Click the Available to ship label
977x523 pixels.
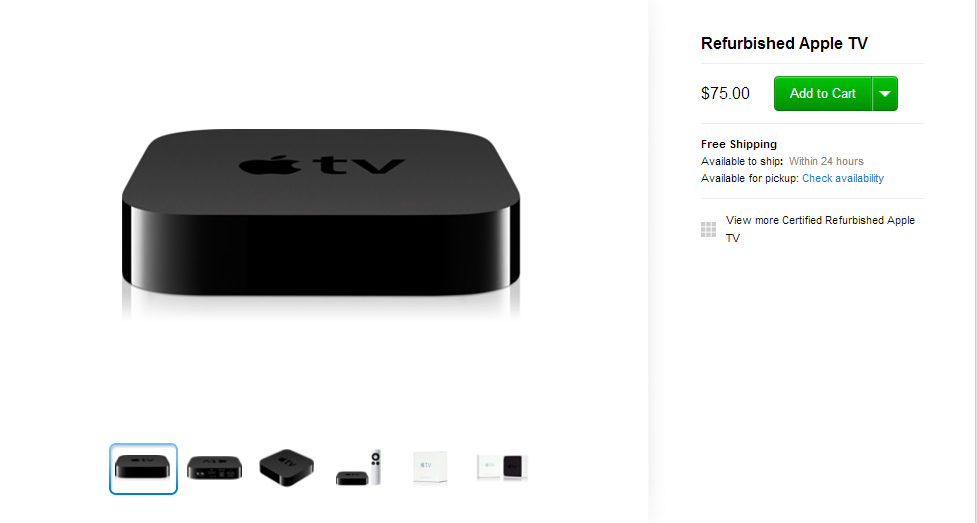tap(742, 161)
